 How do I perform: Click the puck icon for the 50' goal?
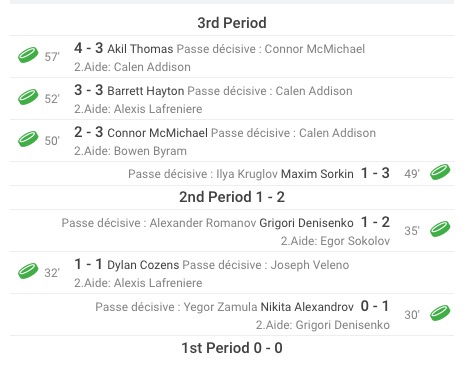[28, 139]
